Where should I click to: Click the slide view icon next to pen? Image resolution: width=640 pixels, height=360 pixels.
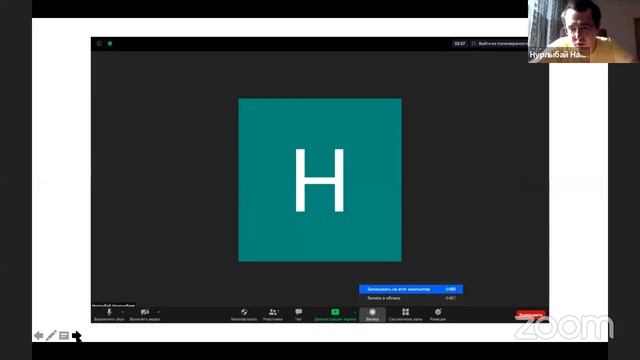click(x=64, y=336)
